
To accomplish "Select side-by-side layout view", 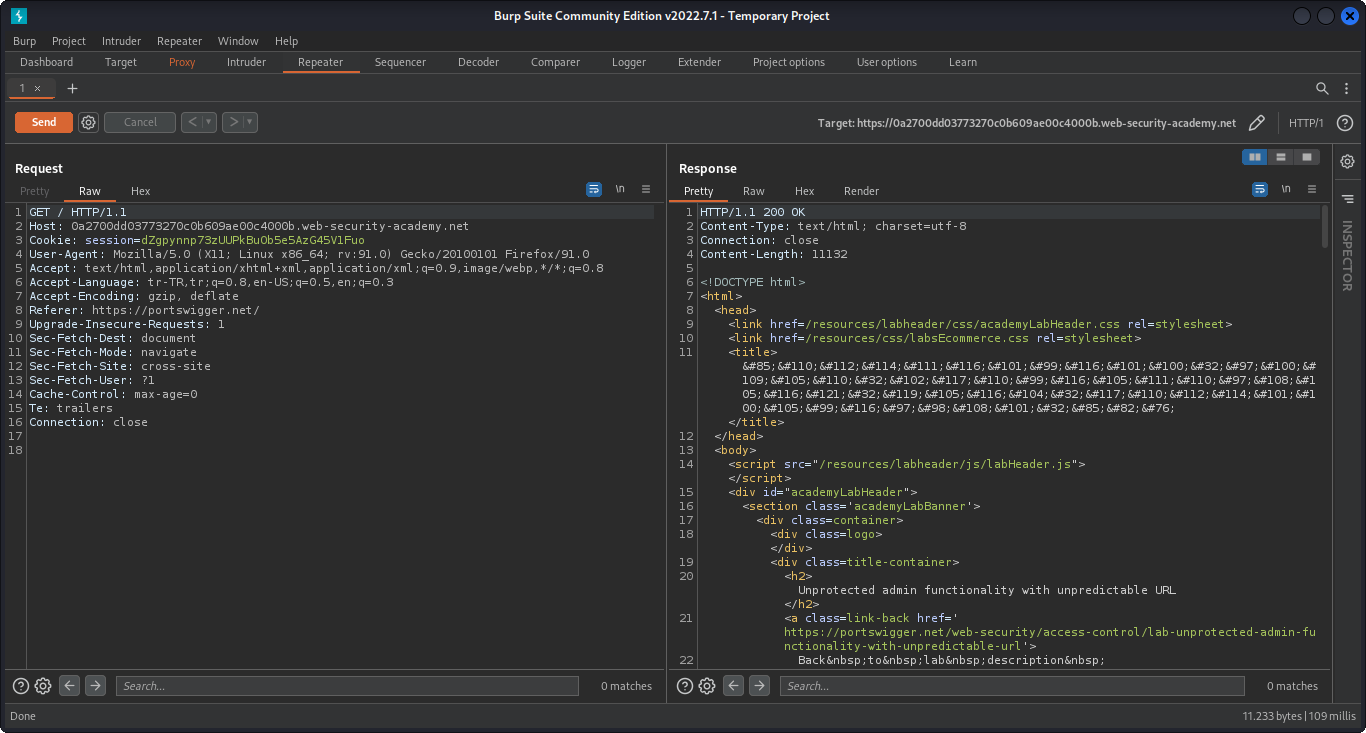I will (x=1254, y=157).
